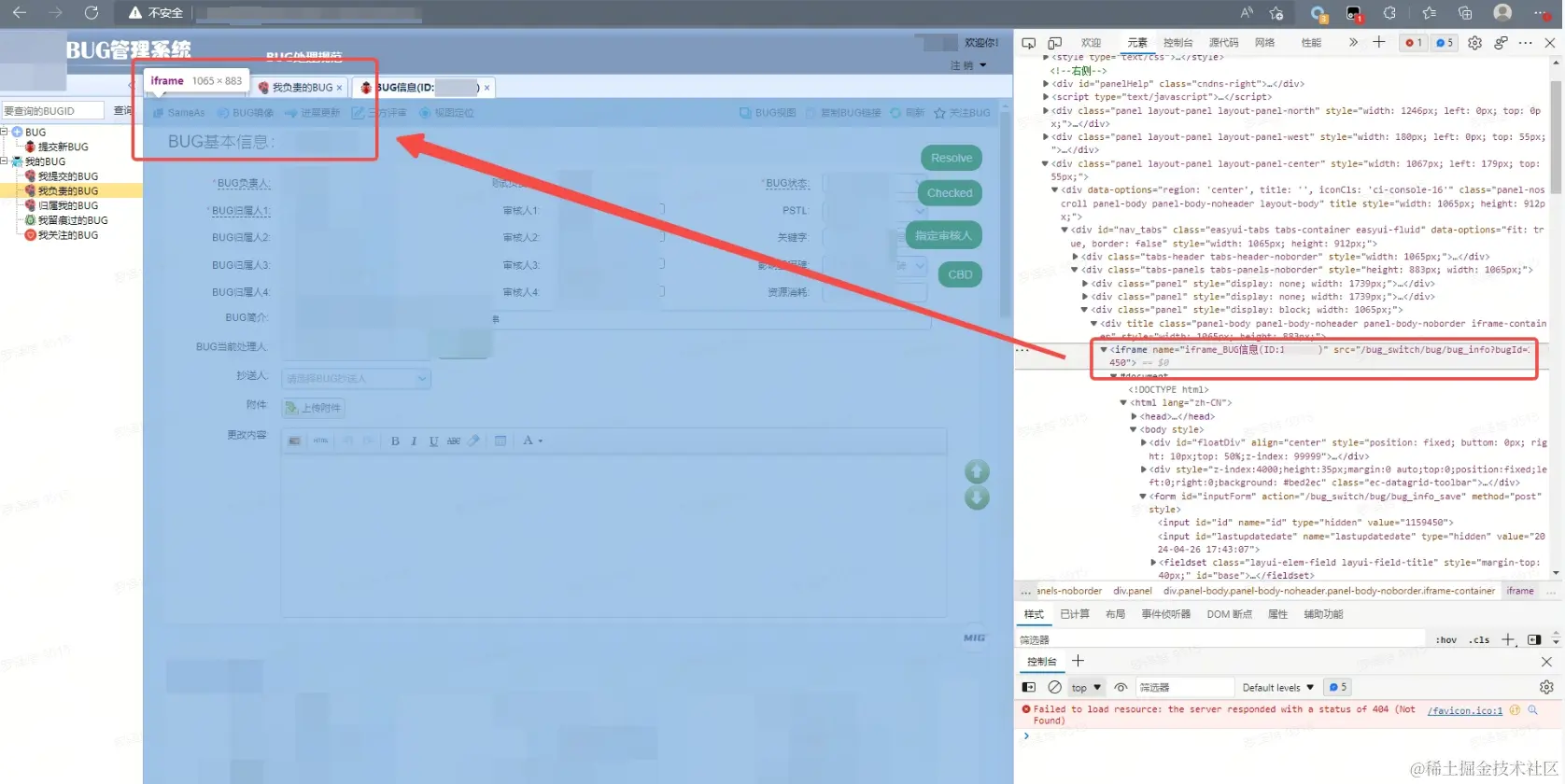Open the browser profile avatar
This screenshot has width=1565, height=784.
[x=1502, y=12]
